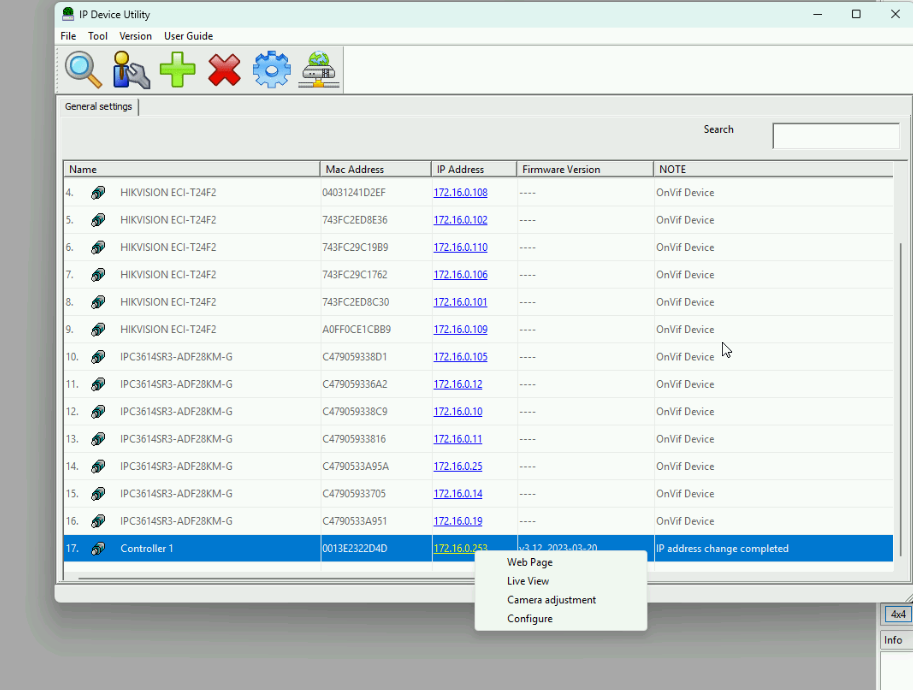
Task: Click the red X delete device icon
Action: click(x=224, y=70)
